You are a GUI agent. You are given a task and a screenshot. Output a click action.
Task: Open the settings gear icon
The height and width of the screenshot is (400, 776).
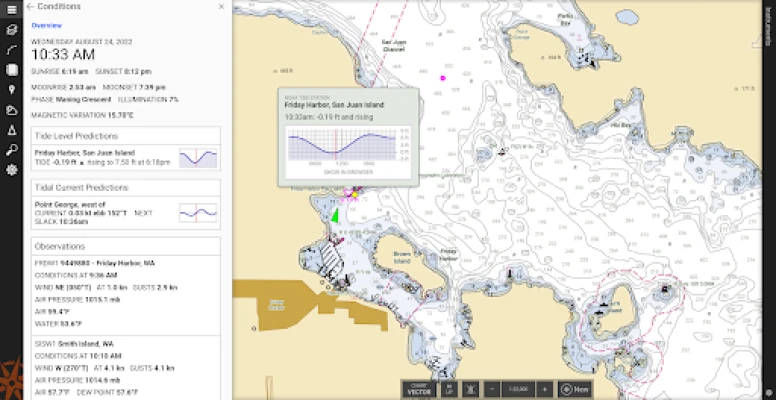click(11, 170)
